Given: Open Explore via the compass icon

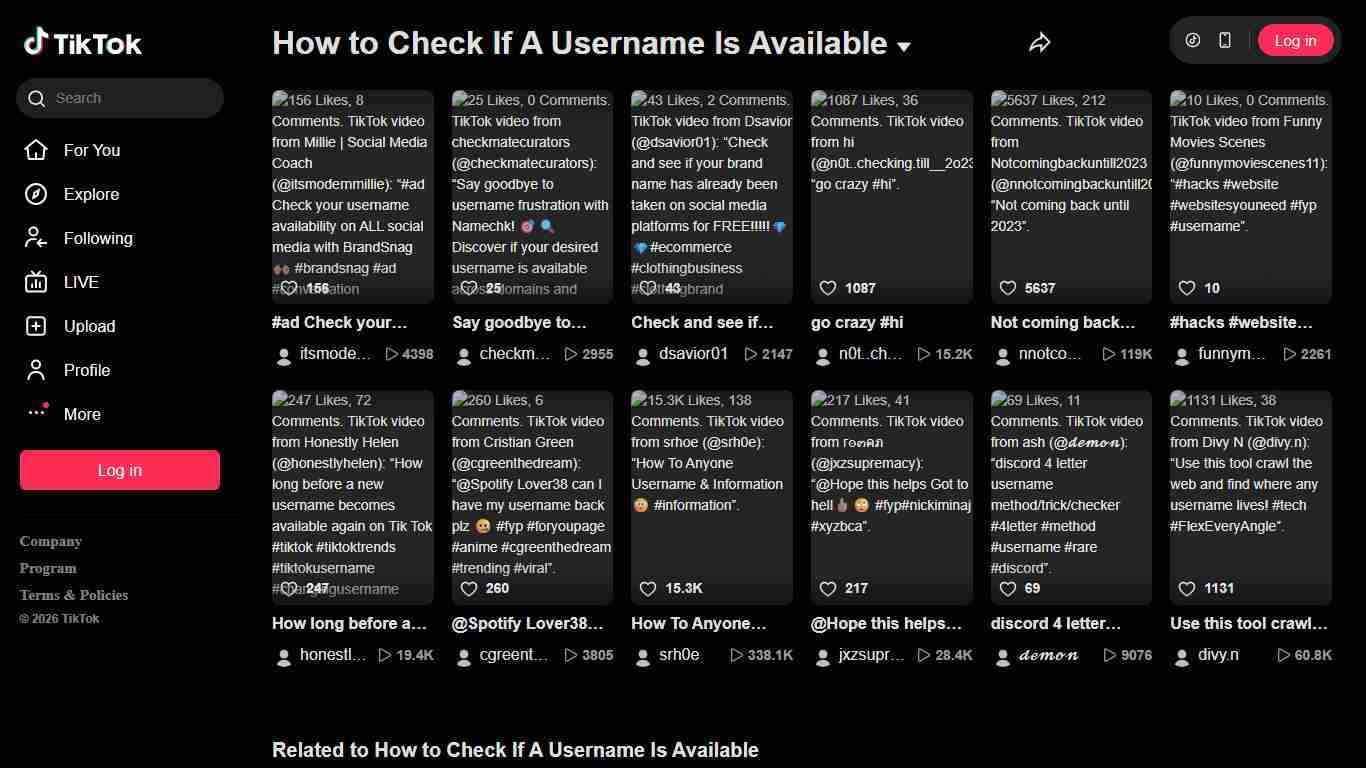Looking at the screenshot, I should tap(35, 193).
